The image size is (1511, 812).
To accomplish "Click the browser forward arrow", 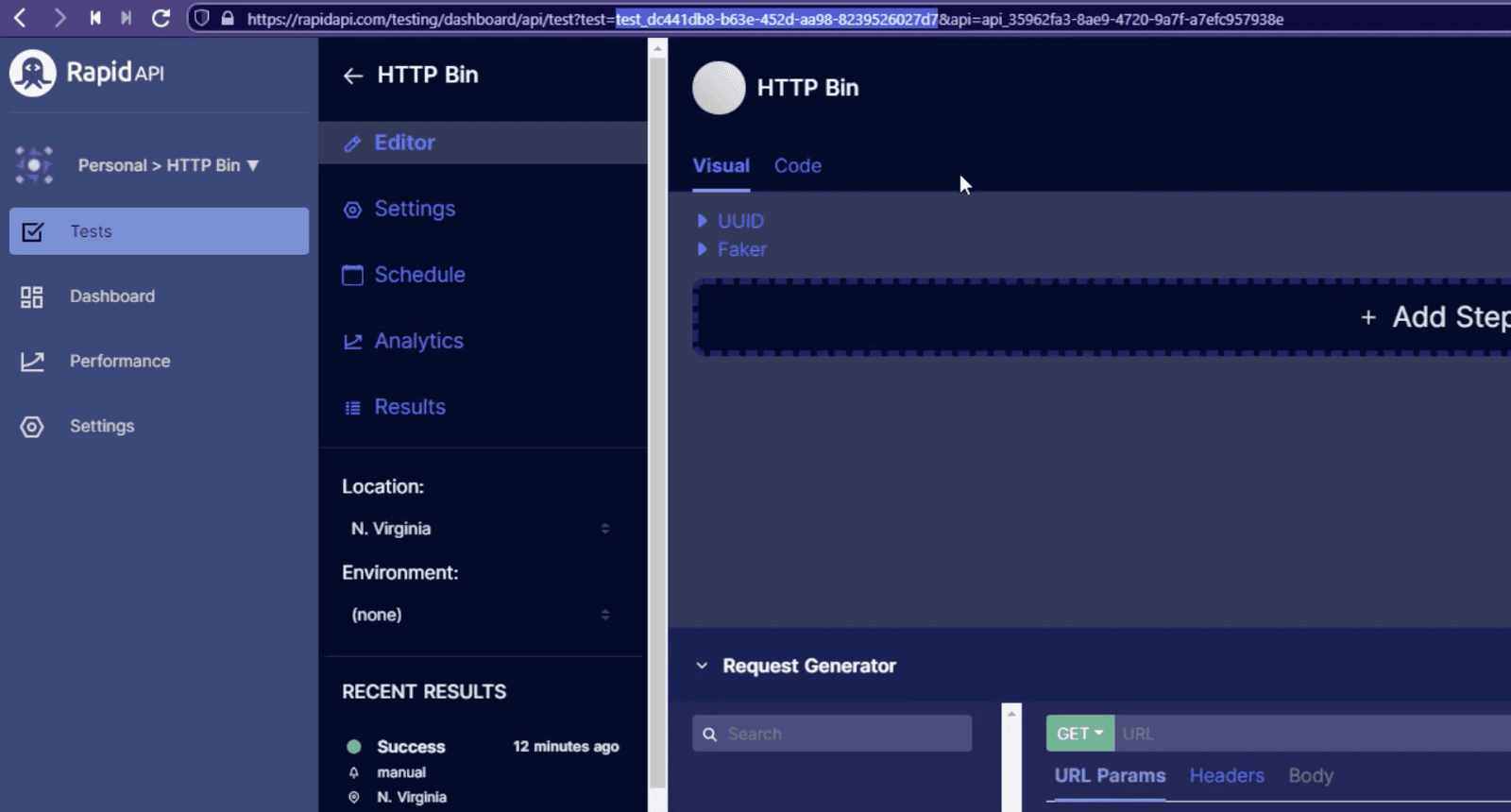I will click(x=59, y=18).
